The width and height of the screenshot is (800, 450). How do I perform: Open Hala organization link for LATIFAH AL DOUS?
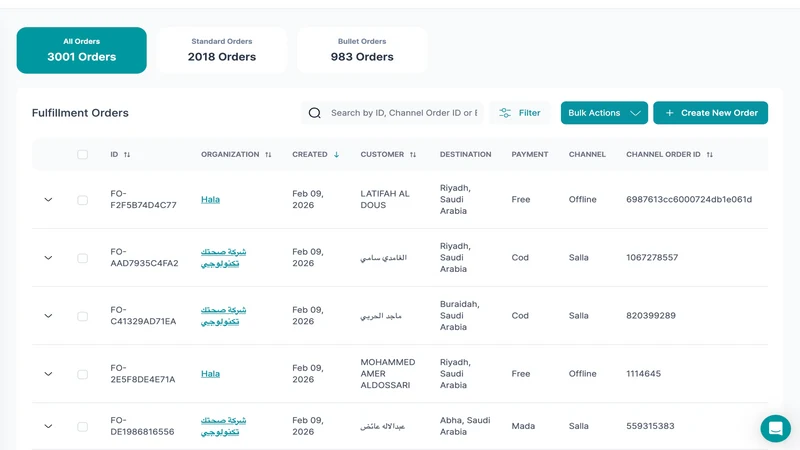[210, 199]
